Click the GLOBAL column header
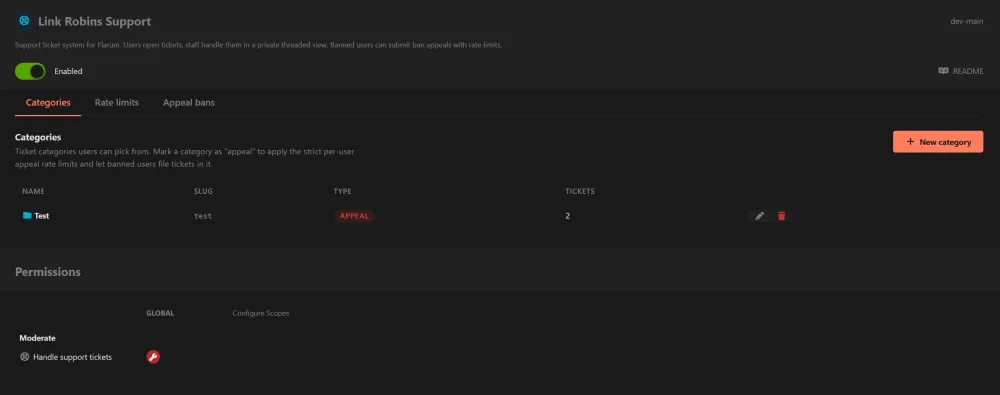This screenshot has width=1000, height=395. click(160, 313)
